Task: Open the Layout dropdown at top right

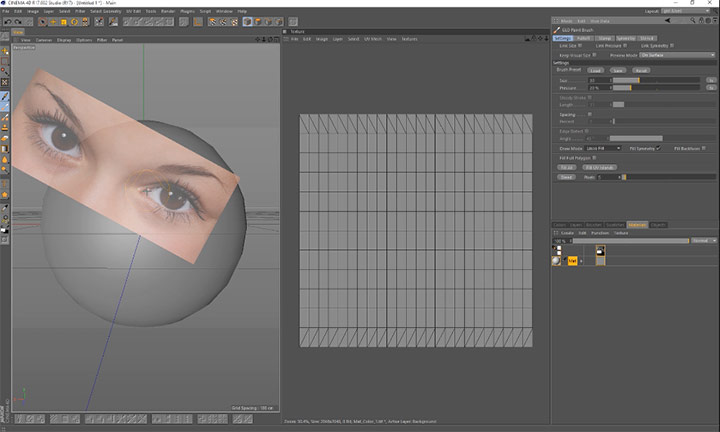Action: (x=686, y=11)
